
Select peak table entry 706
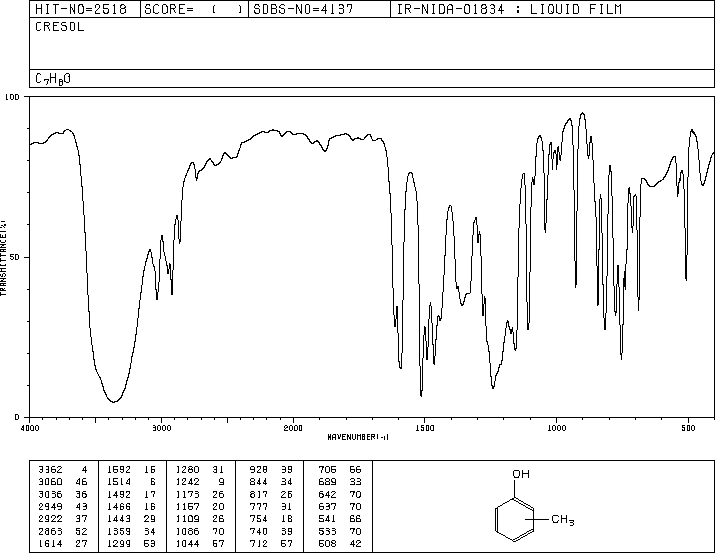click(327, 469)
